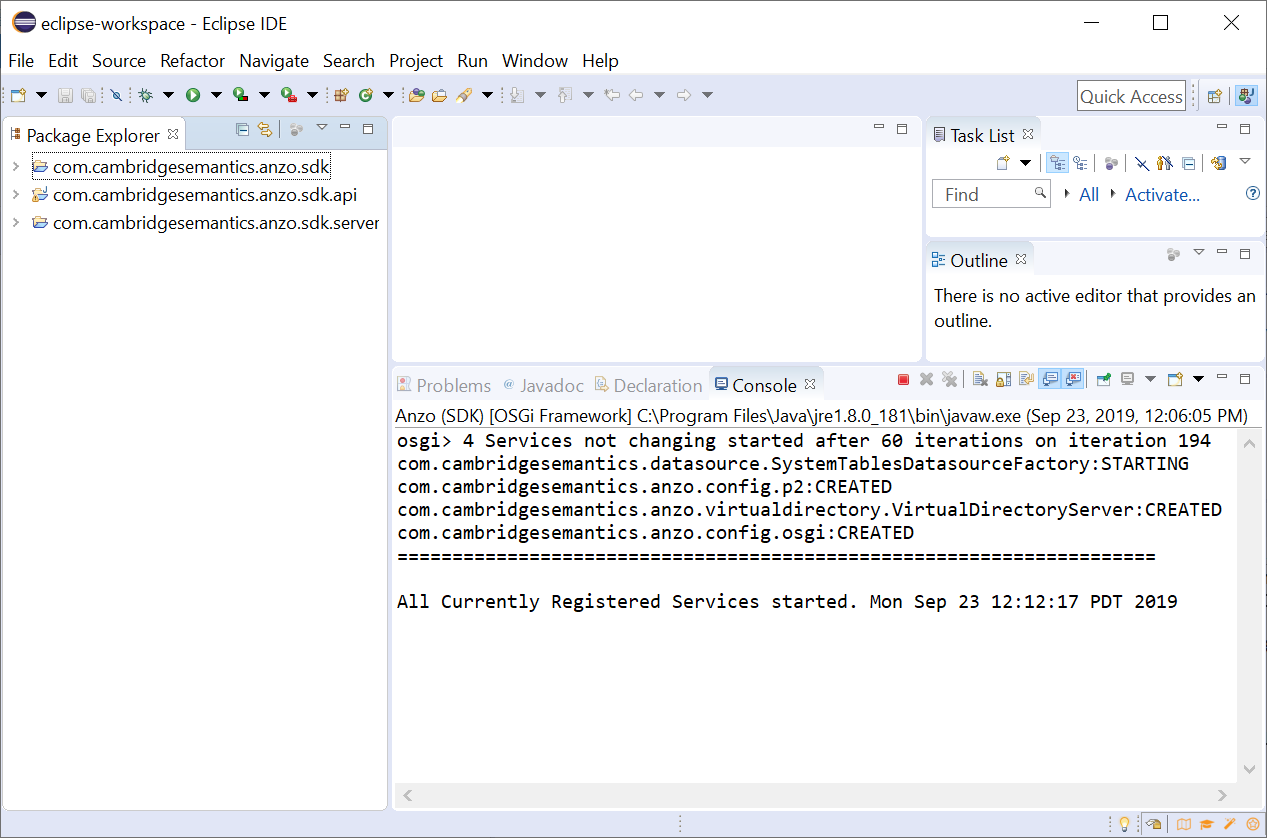Screen dimensions: 1267x838
Task: Toggle Show Console When Standard Out Changes
Action: (1050, 379)
